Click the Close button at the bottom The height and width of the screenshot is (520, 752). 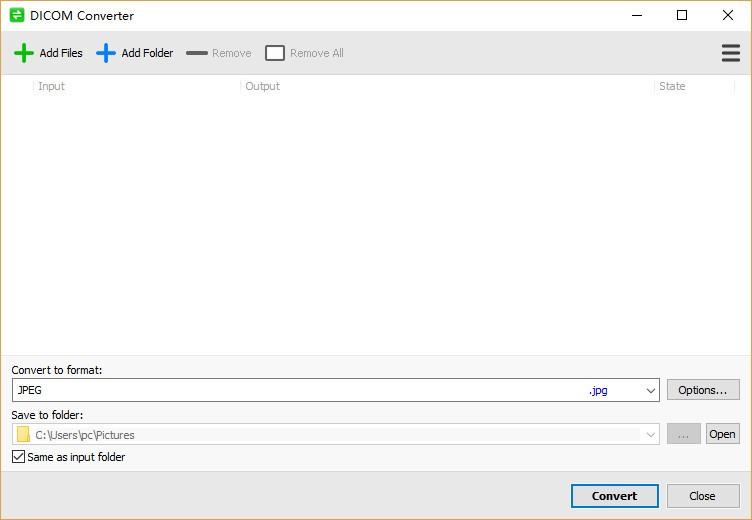pyautogui.click(x=703, y=496)
